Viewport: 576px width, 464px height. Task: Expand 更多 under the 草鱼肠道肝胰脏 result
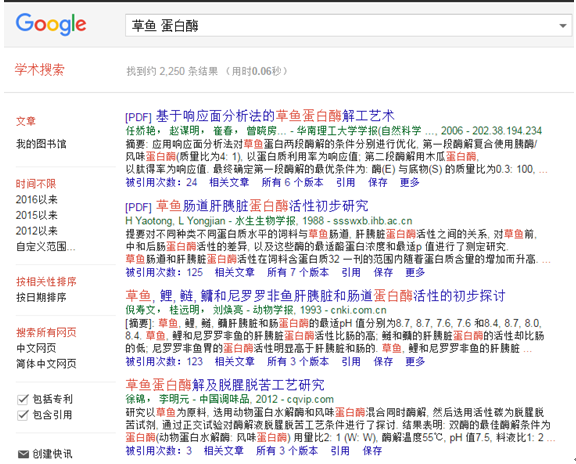415,272
